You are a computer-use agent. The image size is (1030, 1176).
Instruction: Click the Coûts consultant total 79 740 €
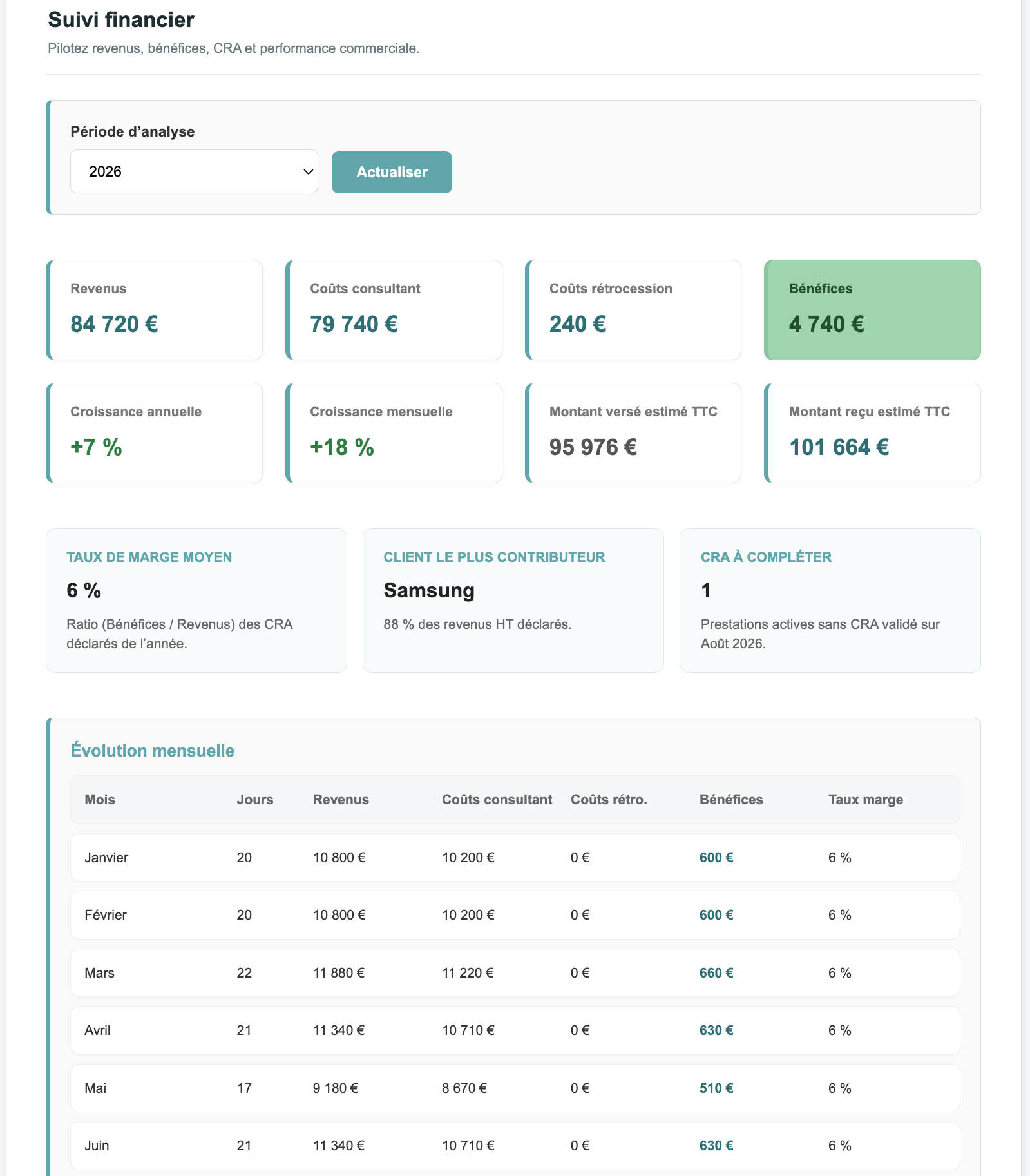click(x=354, y=324)
